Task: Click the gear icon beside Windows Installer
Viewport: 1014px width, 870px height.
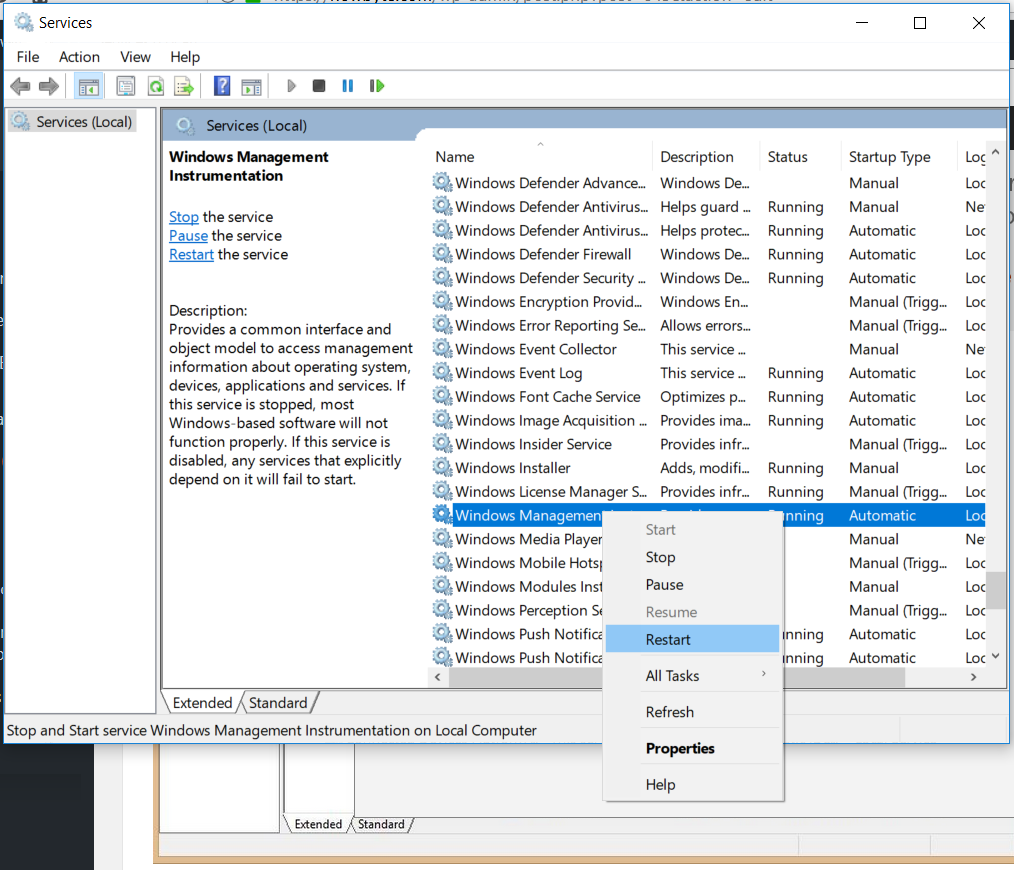Action: pyautogui.click(x=442, y=468)
